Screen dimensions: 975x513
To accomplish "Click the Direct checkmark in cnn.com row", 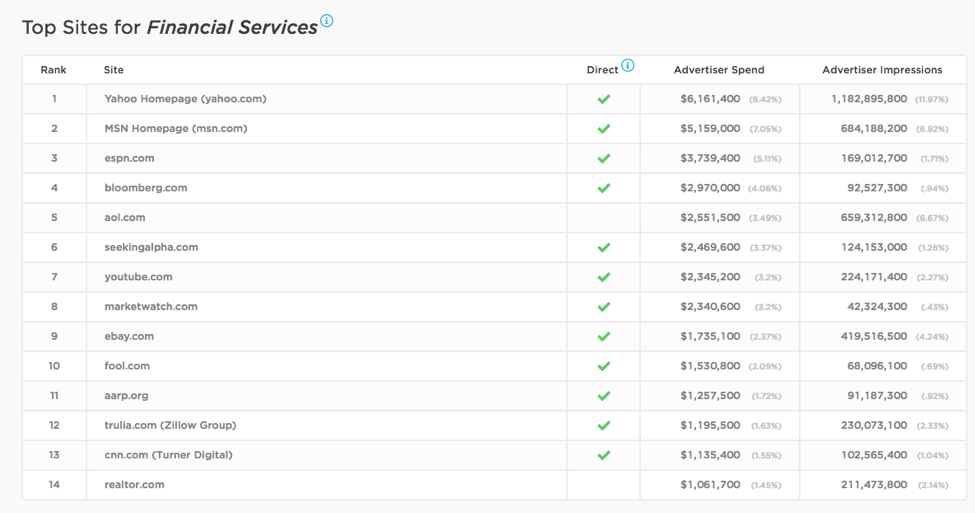I will tap(603, 455).
